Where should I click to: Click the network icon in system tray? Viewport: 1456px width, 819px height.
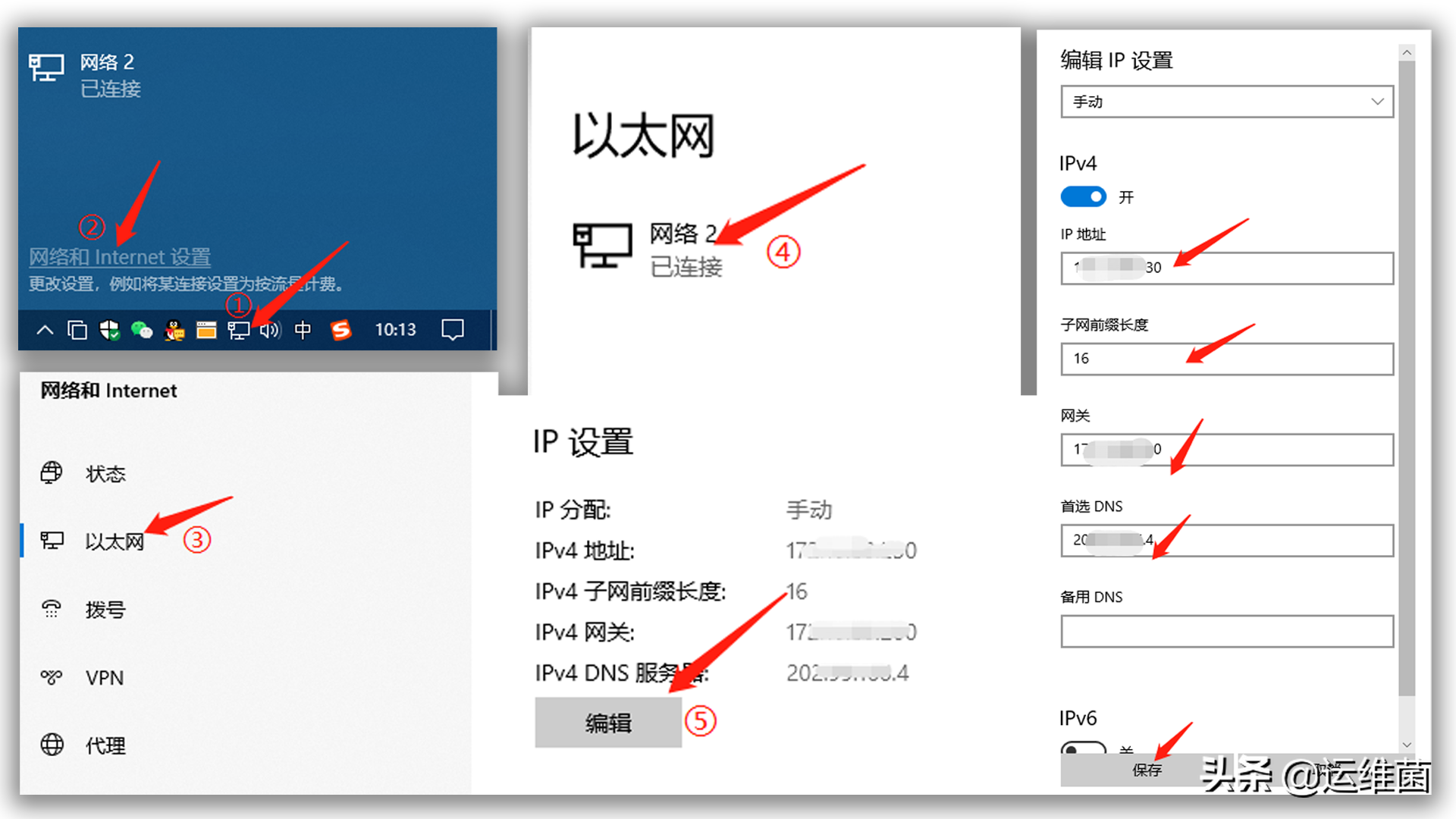click(238, 331)
